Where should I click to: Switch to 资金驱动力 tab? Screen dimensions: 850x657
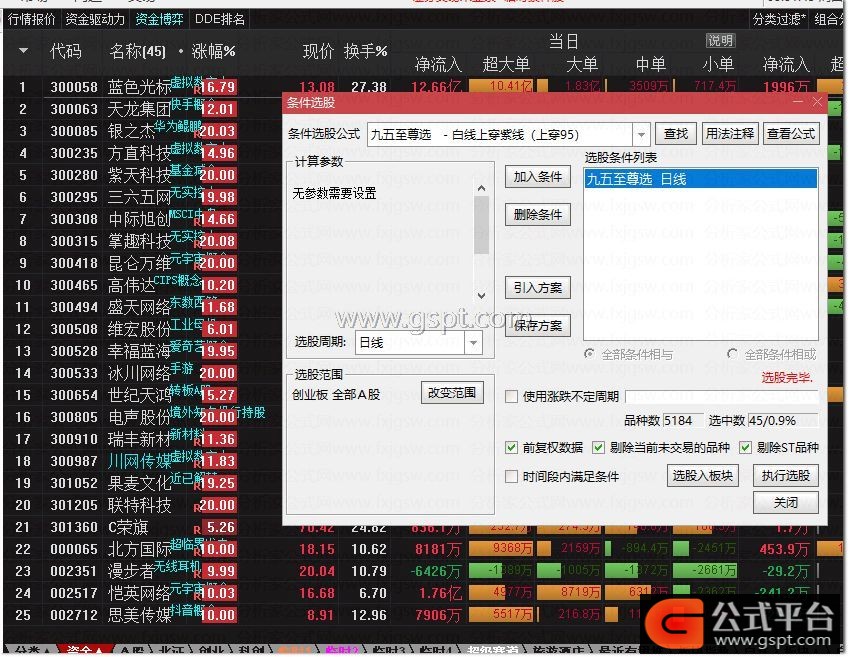tap(95, 20)
